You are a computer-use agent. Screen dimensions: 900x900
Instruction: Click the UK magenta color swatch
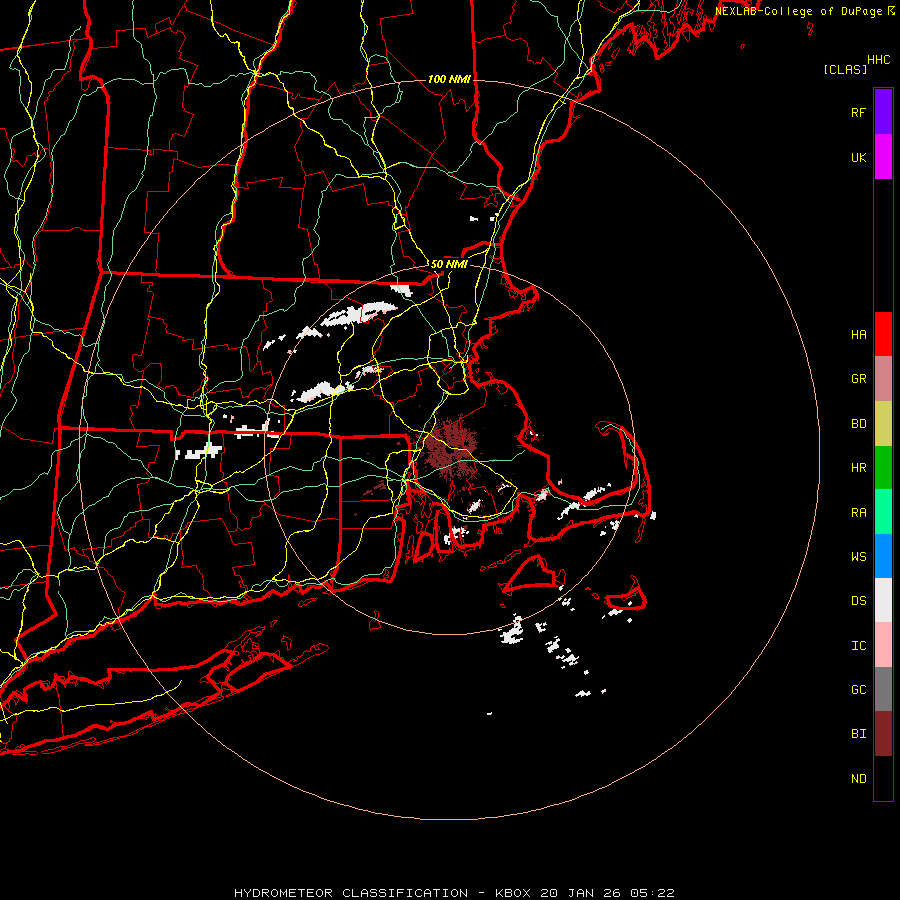(x=883, y=157)
